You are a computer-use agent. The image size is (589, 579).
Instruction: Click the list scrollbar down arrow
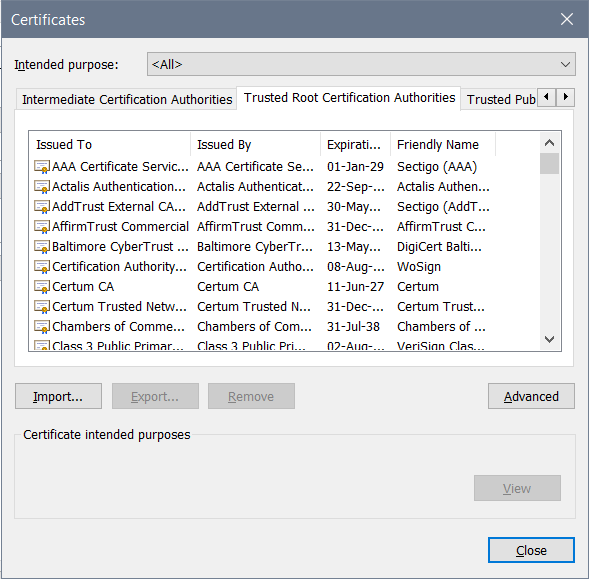549,339
